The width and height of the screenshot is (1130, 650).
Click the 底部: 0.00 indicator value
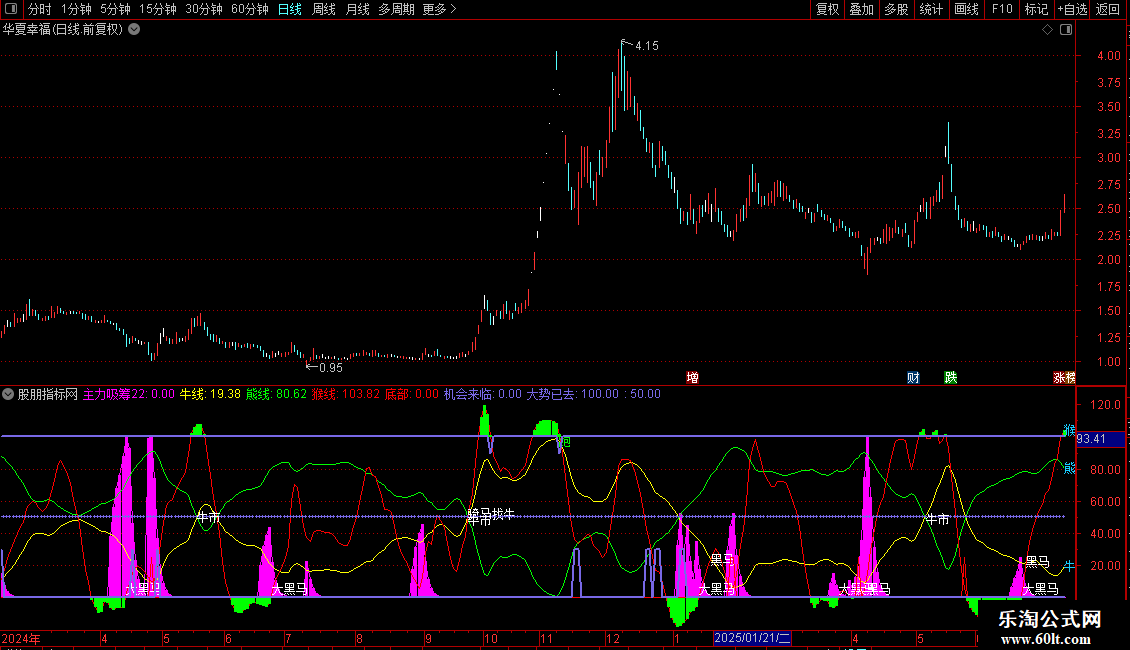pyautogui.click(x=411, y=394)
